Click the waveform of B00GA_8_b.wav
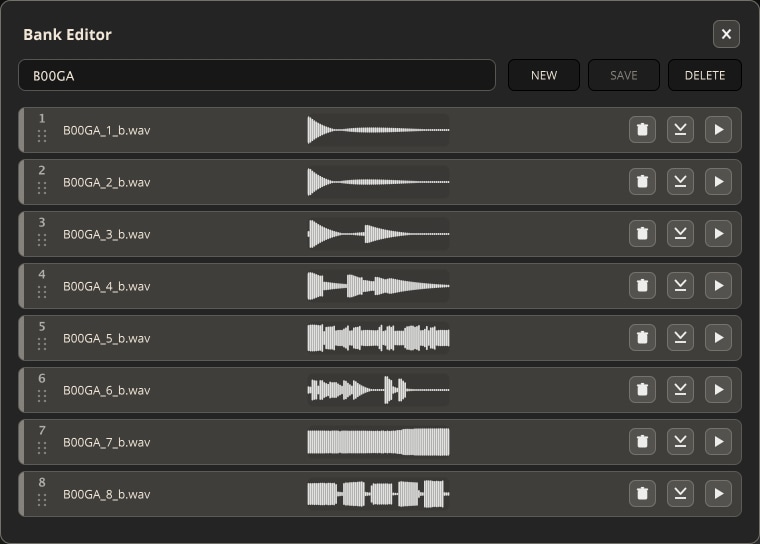The width and height of the screenshot is (760, 544). pyautogui.click(x=378, y=494)
